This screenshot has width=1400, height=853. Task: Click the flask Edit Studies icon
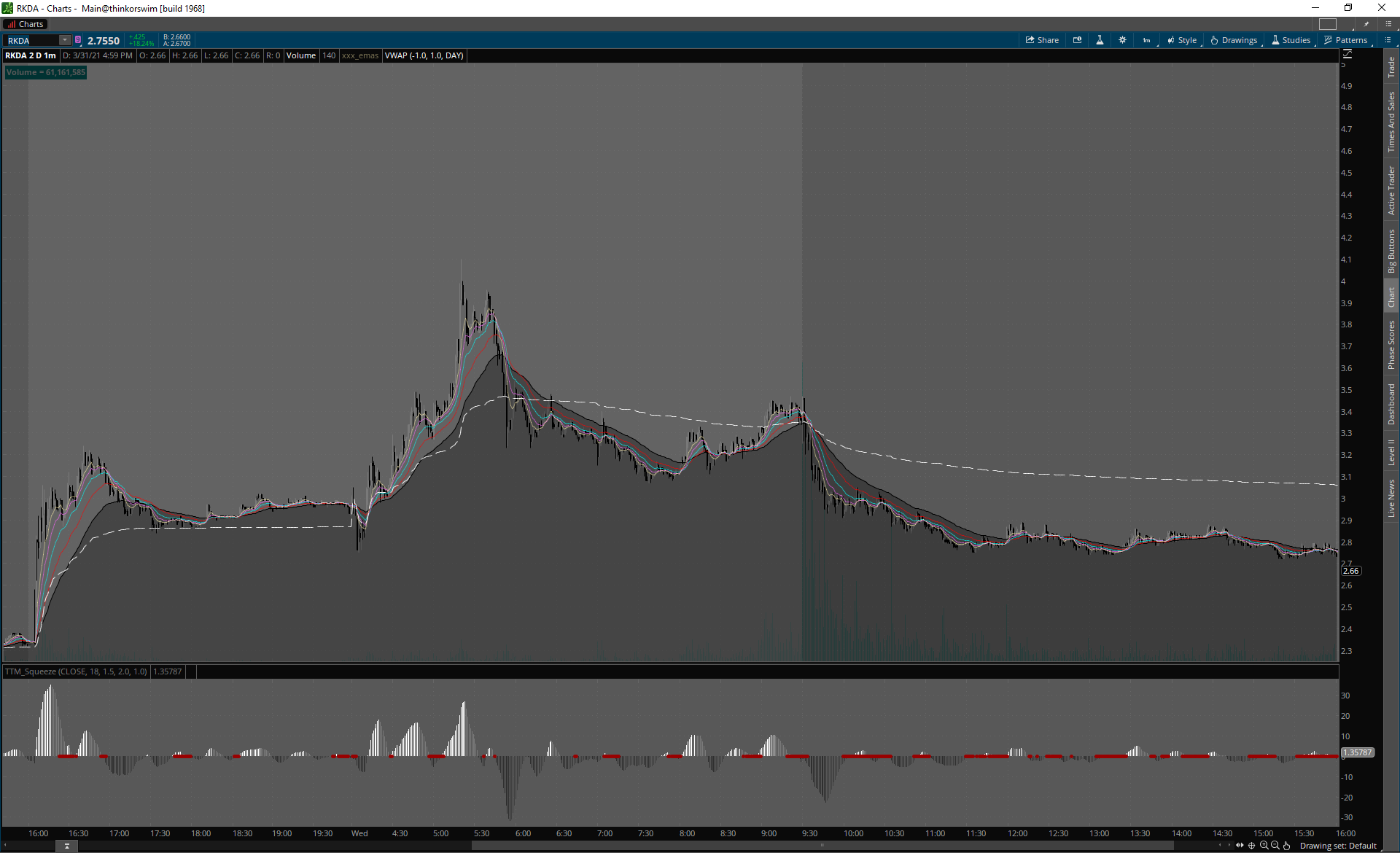tap(1100, 40)
